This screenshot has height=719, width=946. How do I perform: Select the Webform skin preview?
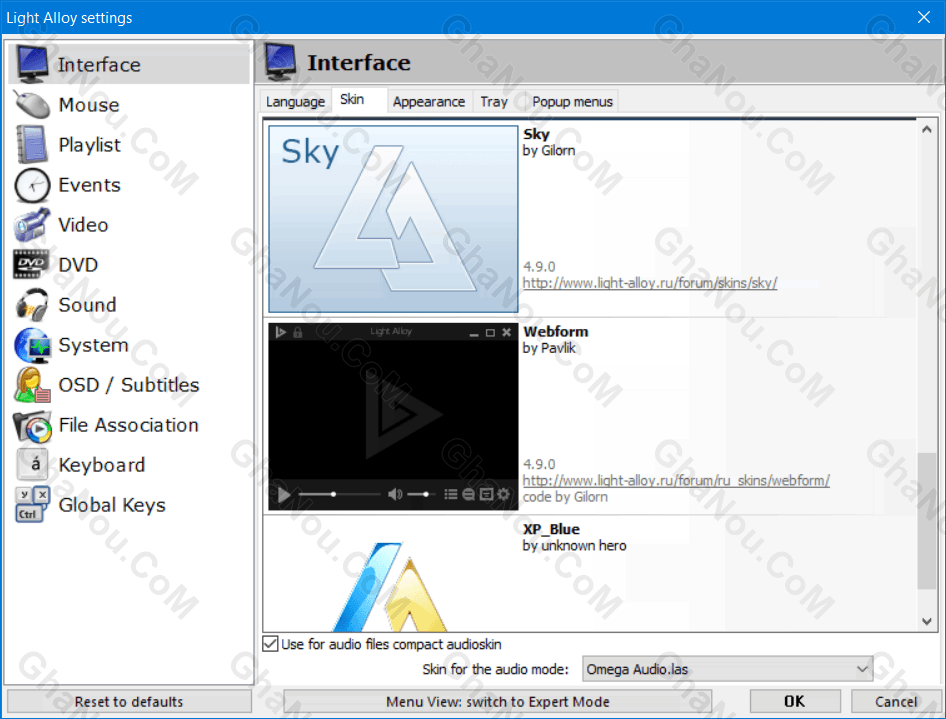click(x=393, y=416)
